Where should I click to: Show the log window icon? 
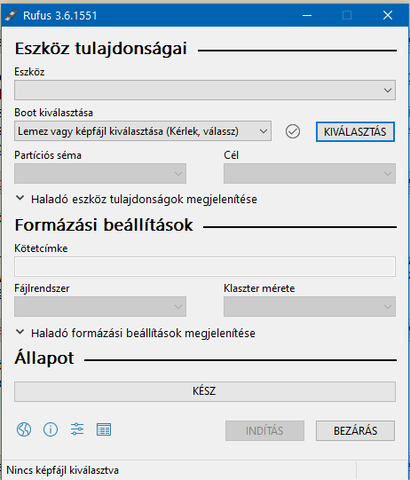click(x=104, y=429)
